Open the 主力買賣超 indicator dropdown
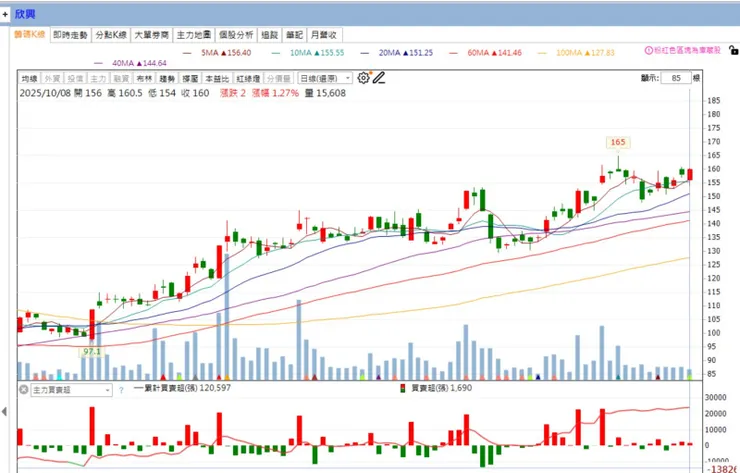 72,390
